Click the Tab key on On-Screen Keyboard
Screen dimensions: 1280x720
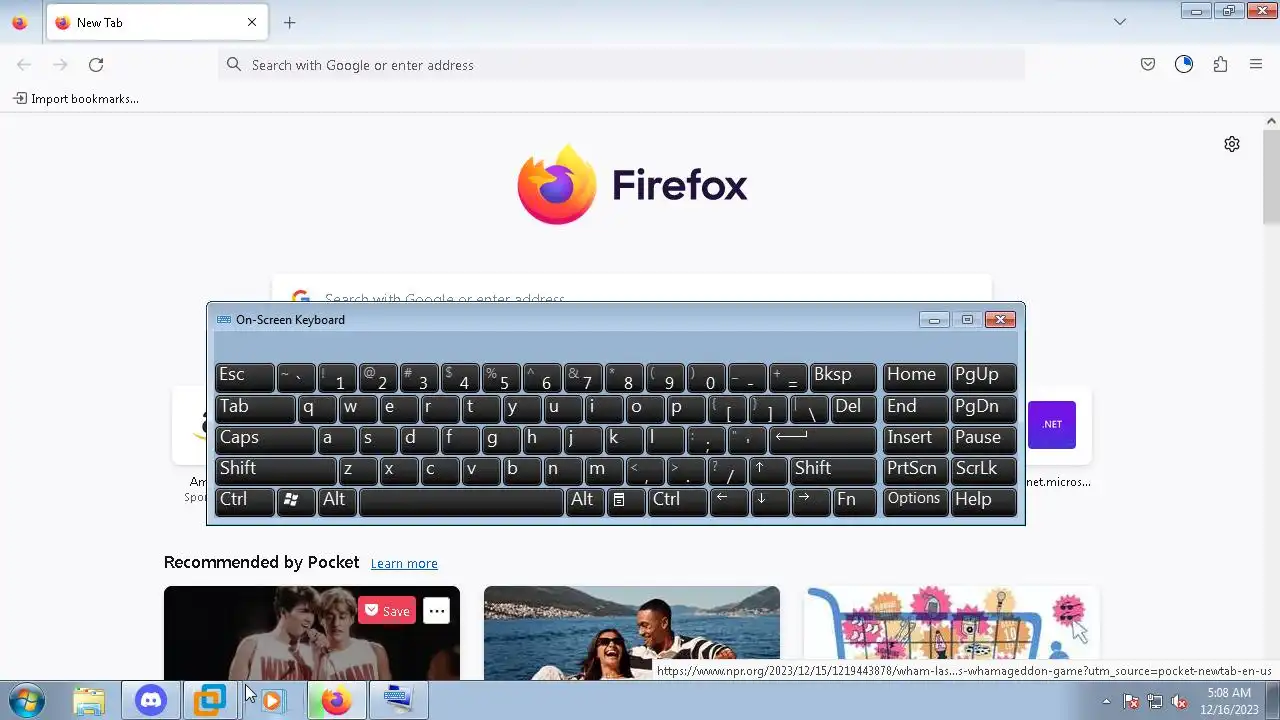[x=255, y=408]
